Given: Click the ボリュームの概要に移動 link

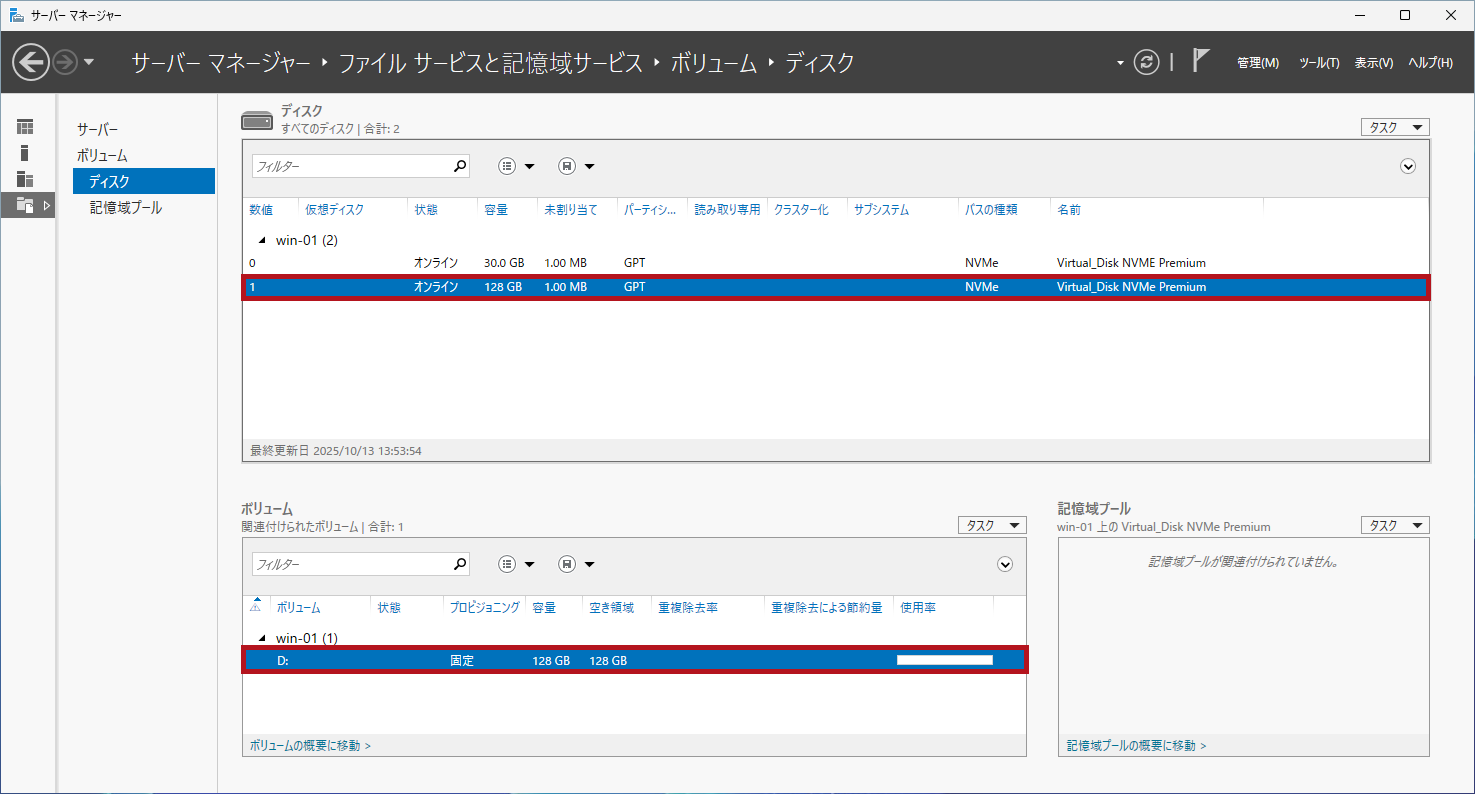Looking at the screenshot, I should pyautogui.click(x=310, y=746).
